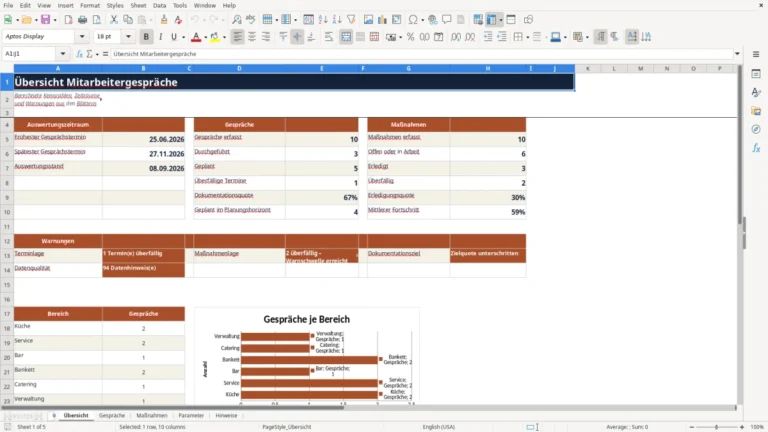
Task: Apply yellow background highlight color
Action: coord(215,37)
